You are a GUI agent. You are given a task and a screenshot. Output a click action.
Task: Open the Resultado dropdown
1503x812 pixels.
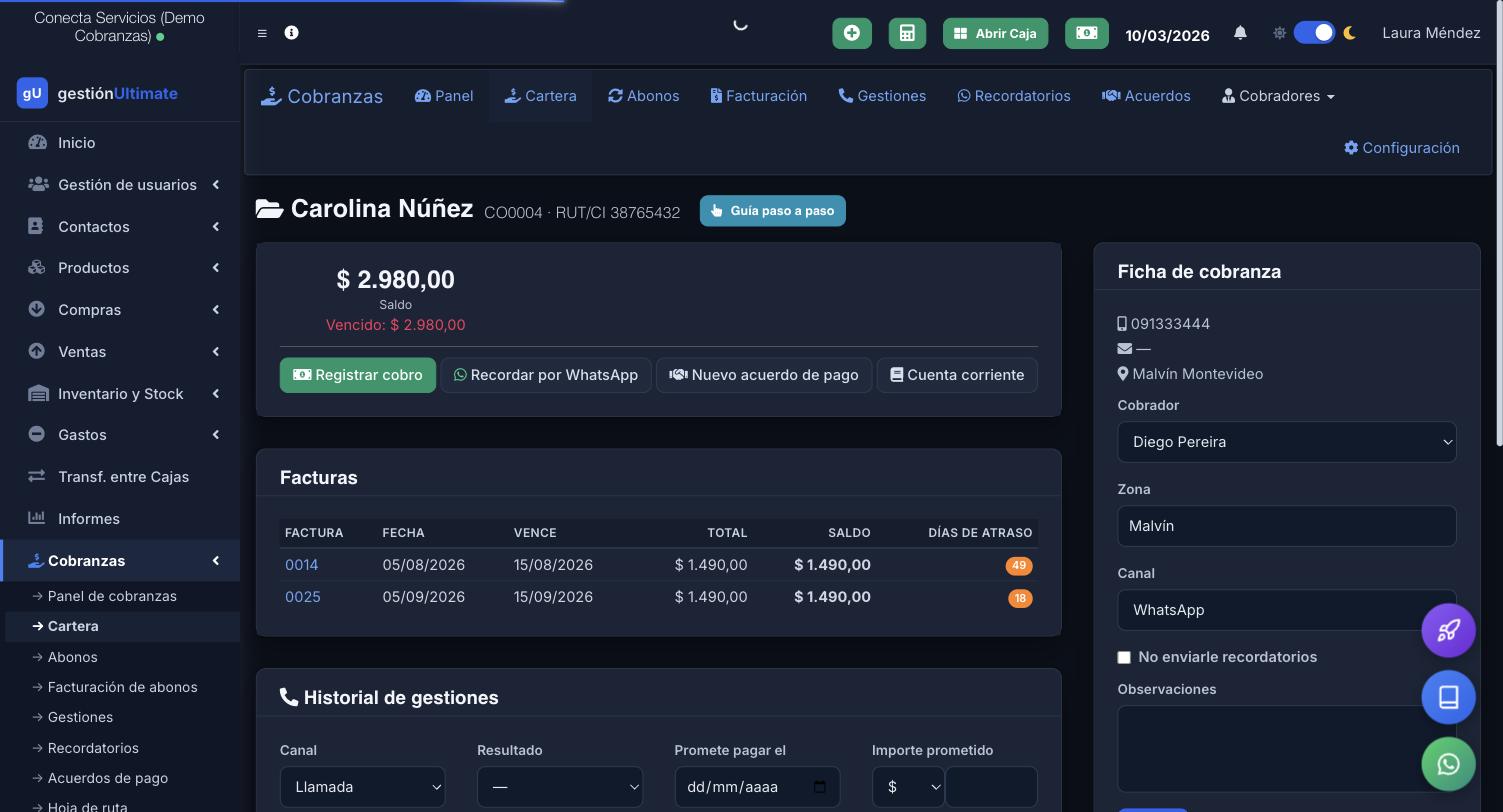point(559,787)
